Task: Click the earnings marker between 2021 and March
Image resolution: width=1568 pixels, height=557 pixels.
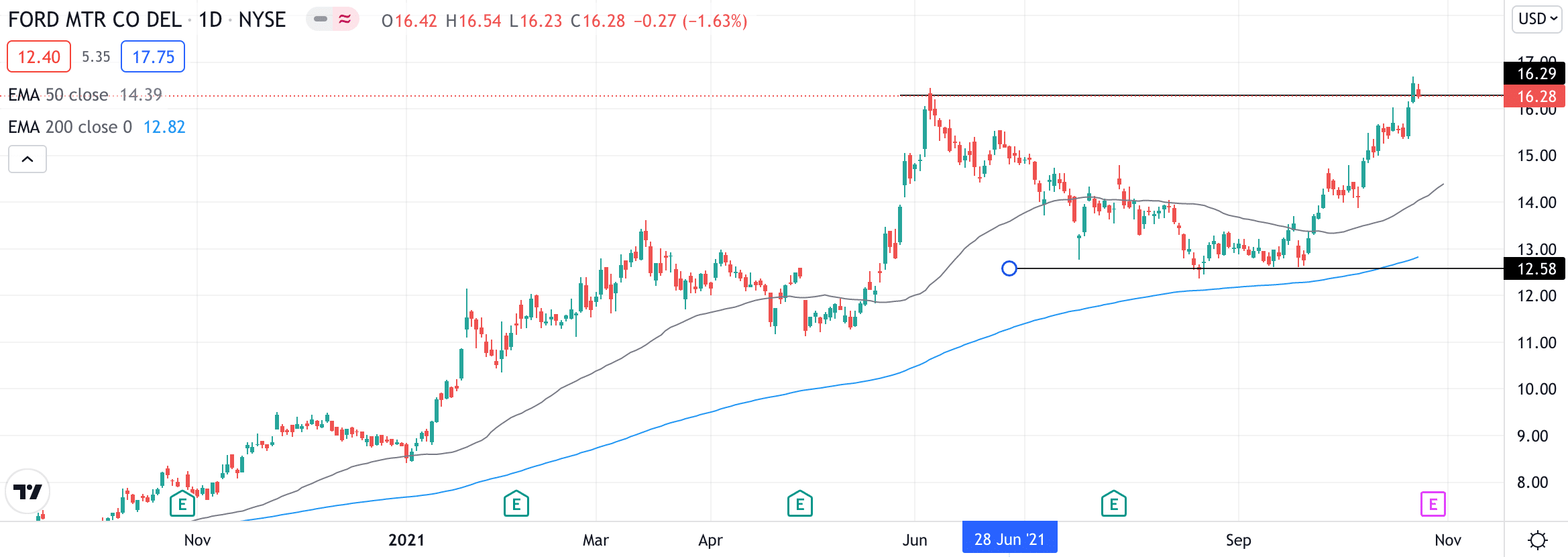Action: pyautogui.click(x=516, y=503)
